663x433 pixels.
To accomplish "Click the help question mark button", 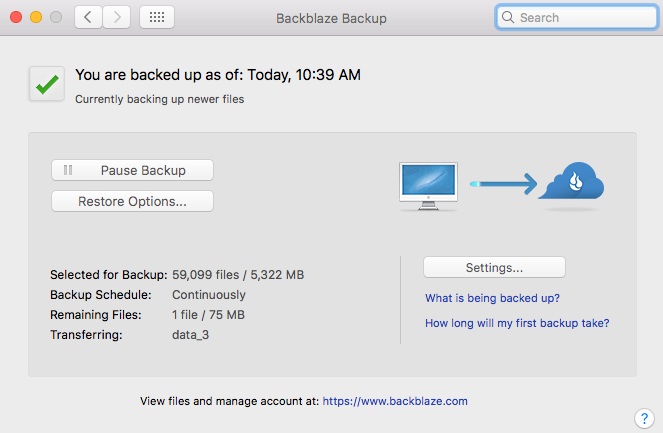I will (644, 419).
